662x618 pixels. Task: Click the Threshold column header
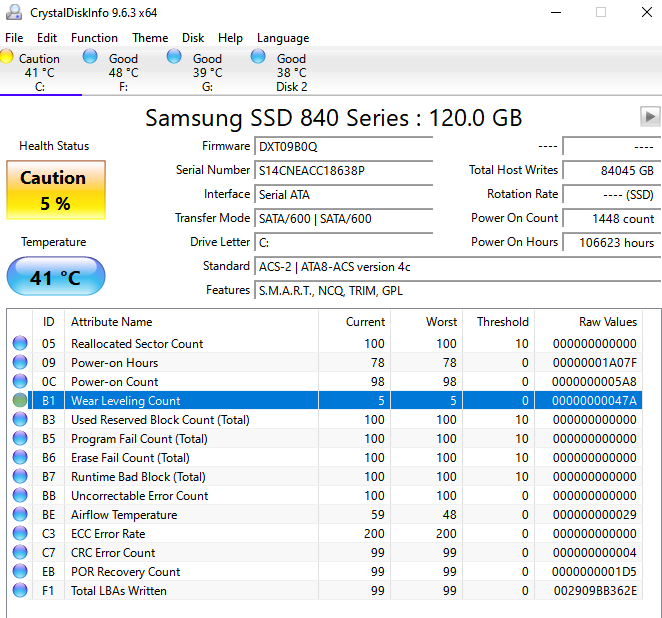[499, 322]
